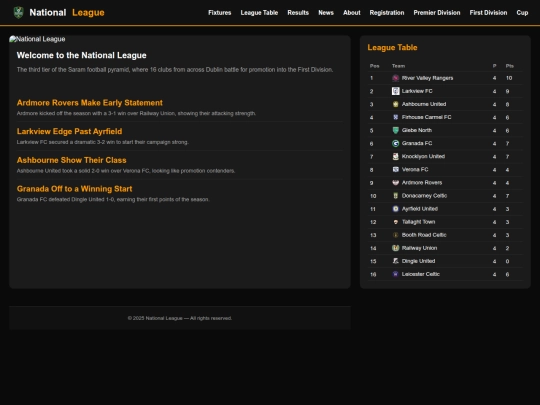Viewport: 540px width, 405px height.
Task: Click Leicester Celtic club crest
Action: coord(395,274)
